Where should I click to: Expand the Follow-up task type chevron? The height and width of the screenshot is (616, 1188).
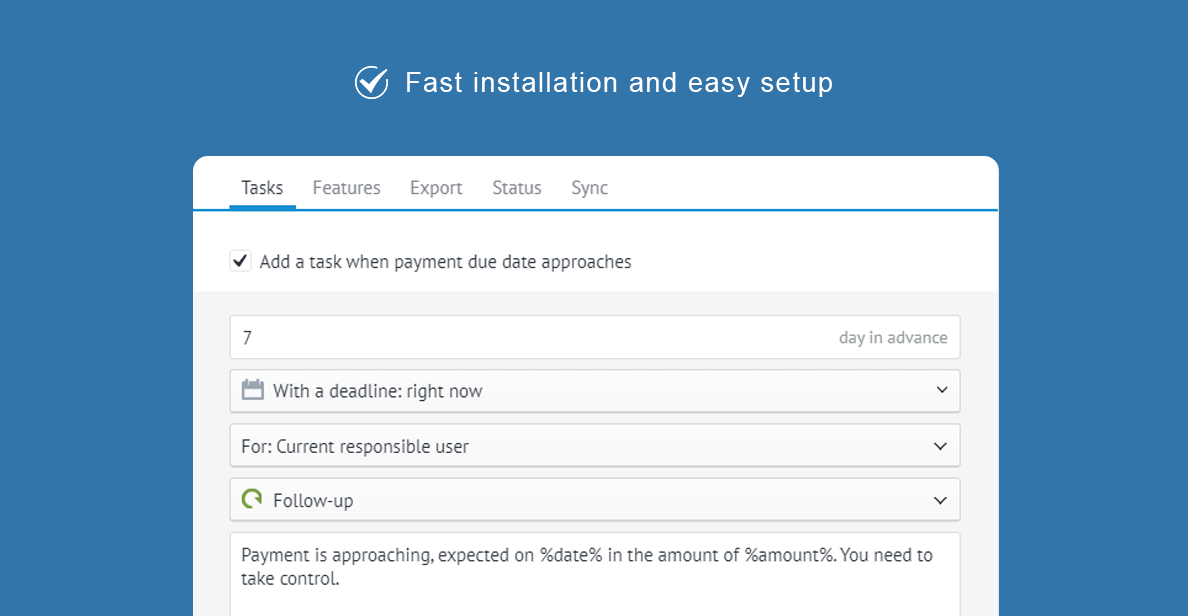(x=940, y=500)
